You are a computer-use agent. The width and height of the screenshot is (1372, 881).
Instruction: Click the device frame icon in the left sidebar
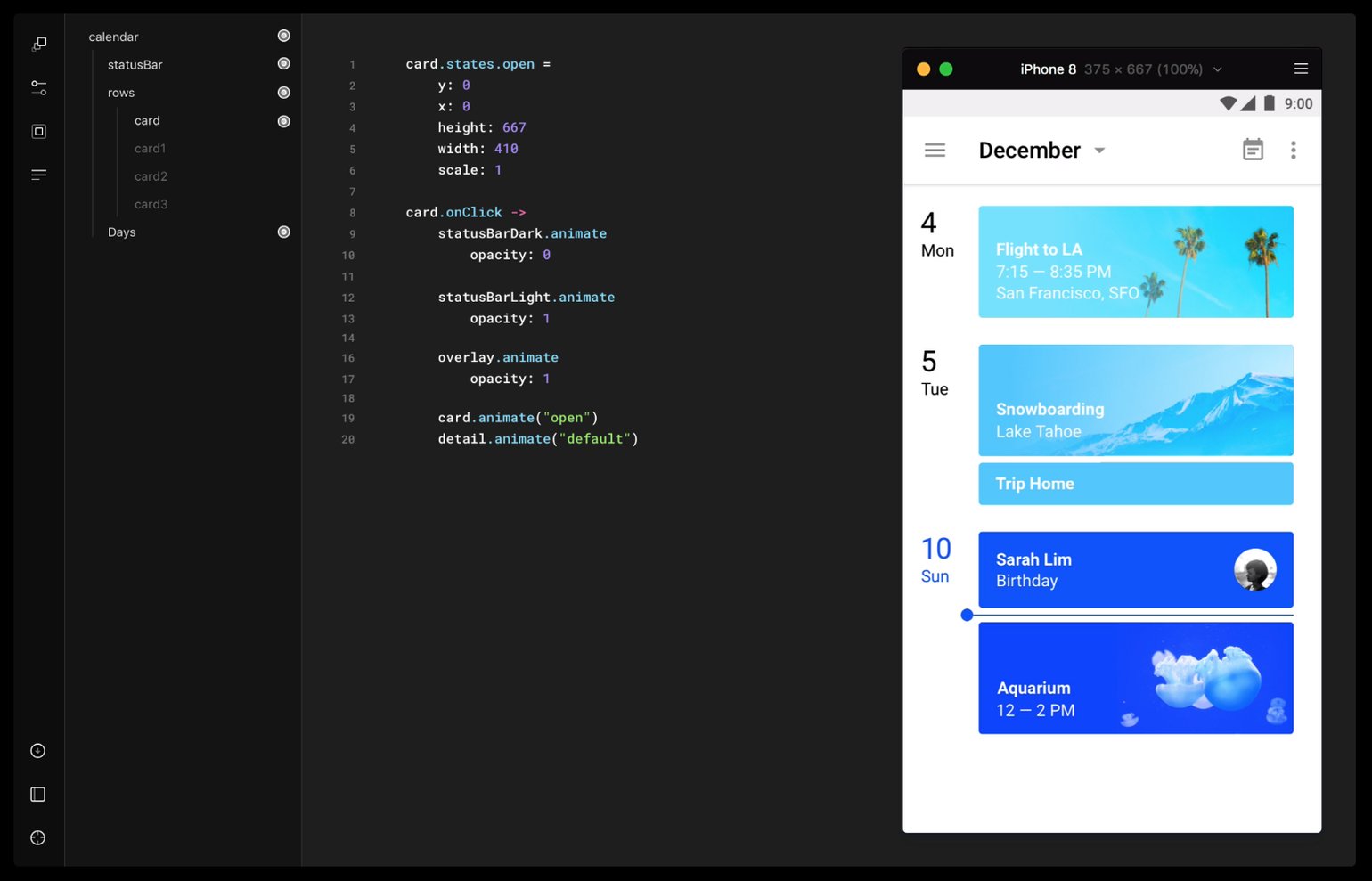[38, 130]
